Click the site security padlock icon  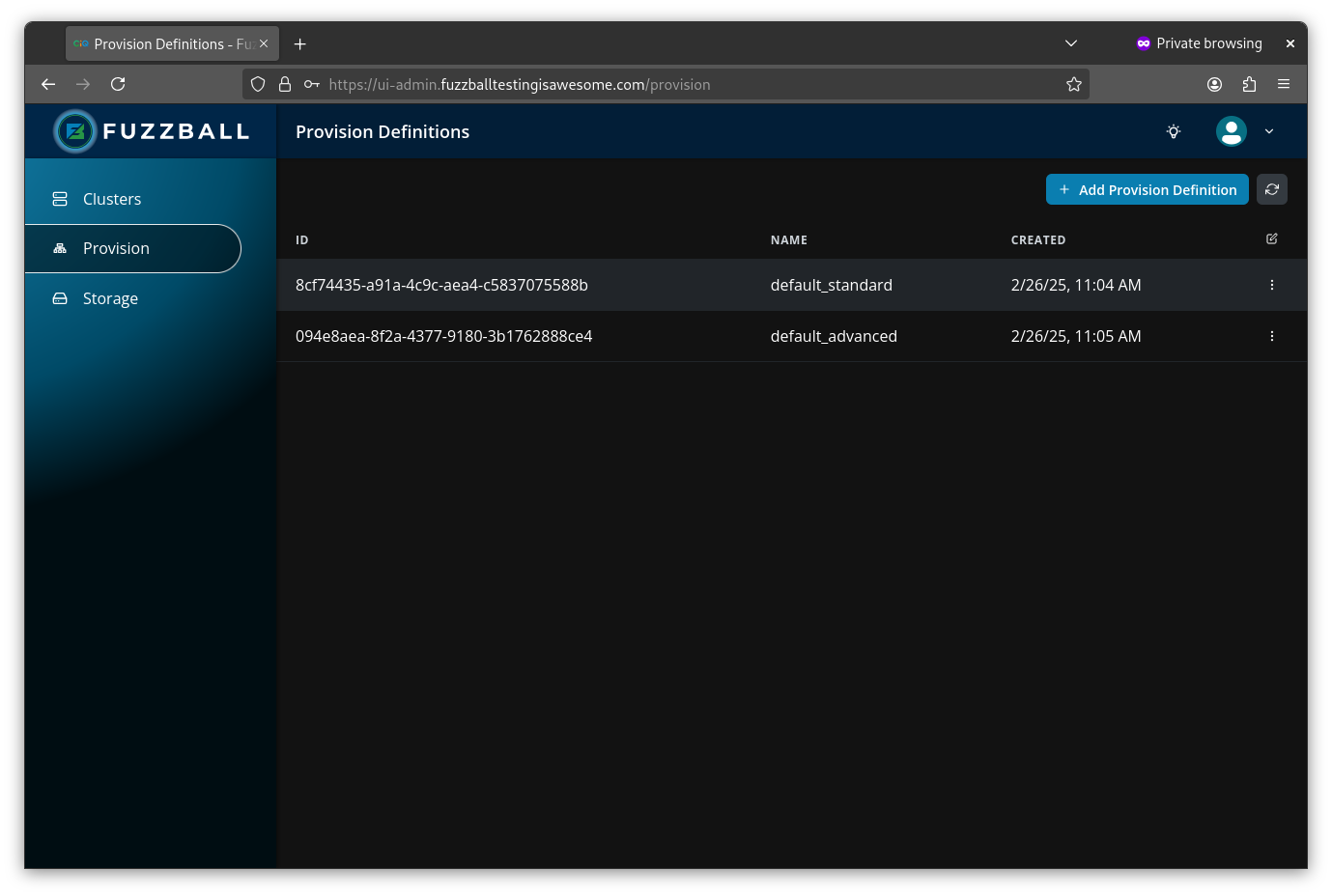[x=285, y=84]
